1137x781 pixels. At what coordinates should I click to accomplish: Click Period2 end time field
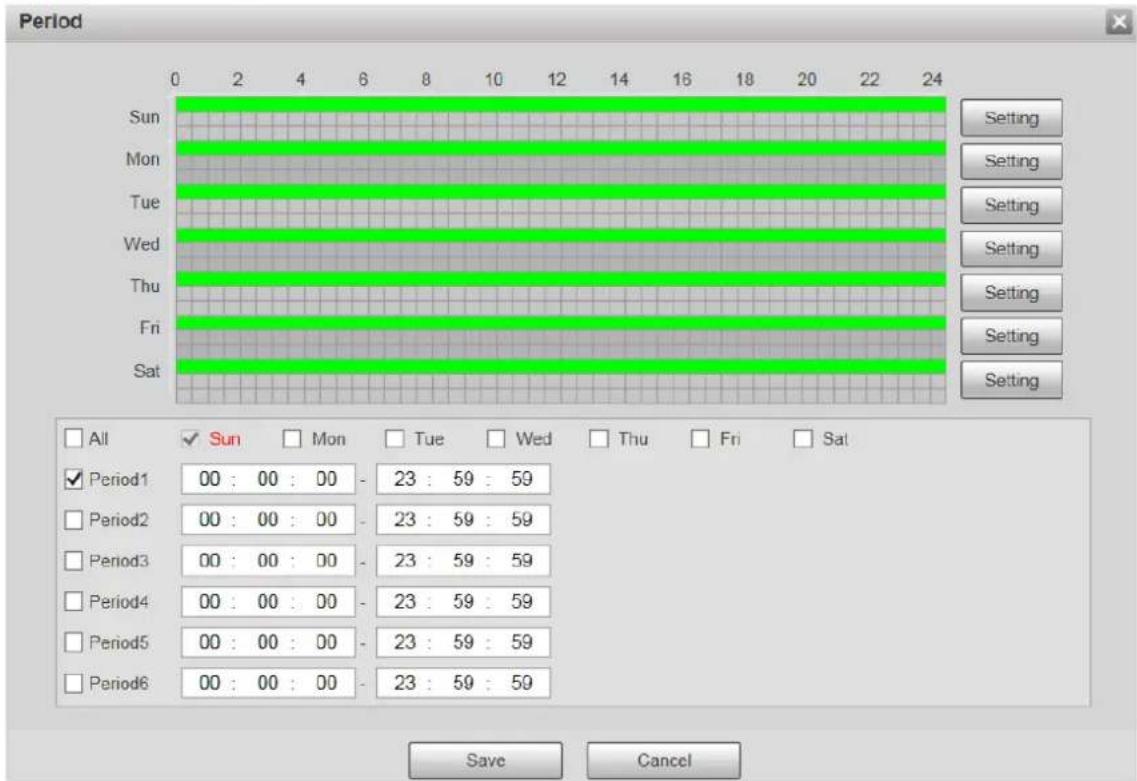pos(463,520)
